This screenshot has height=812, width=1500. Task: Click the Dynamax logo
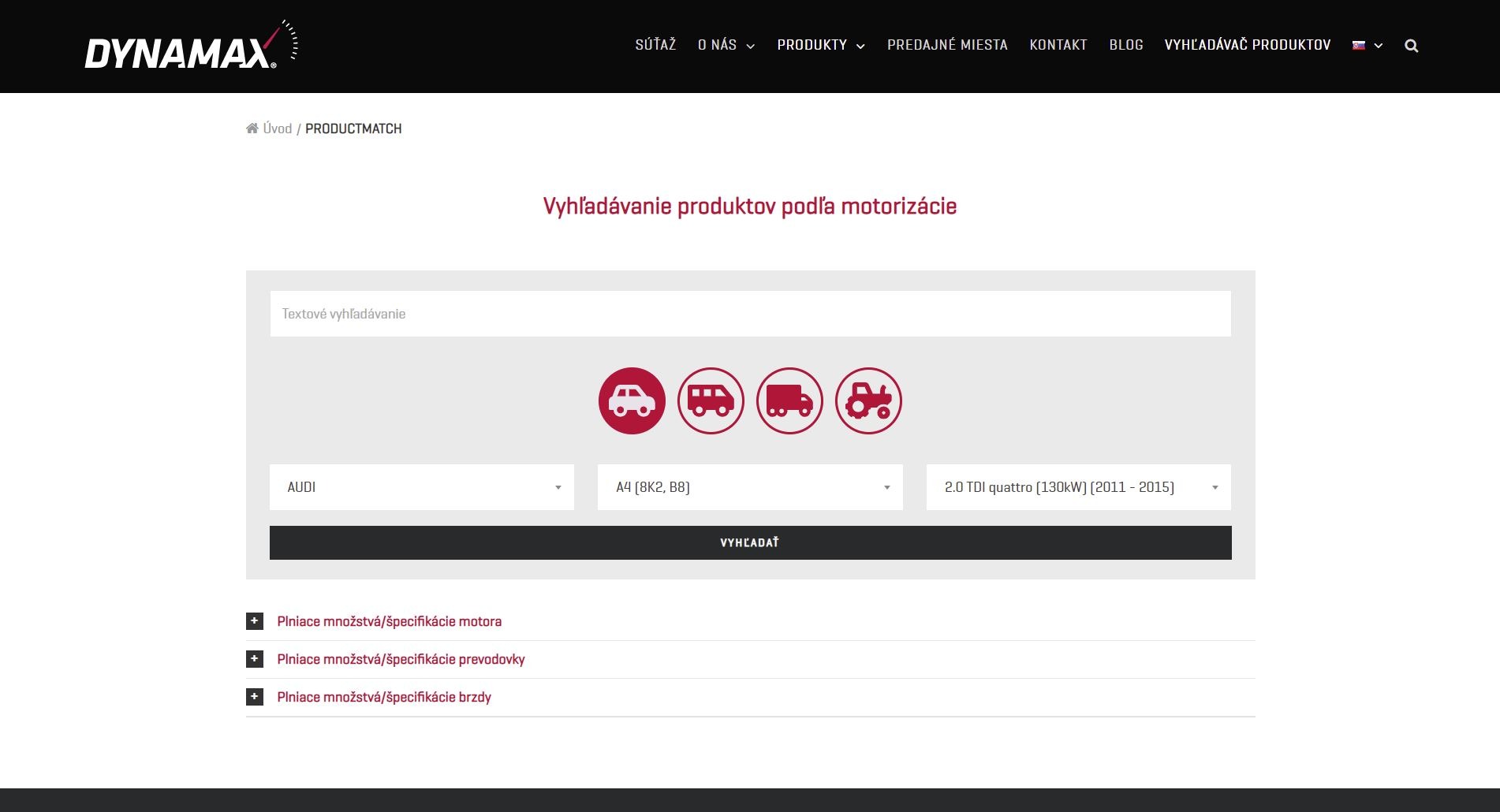click(x=191, y=47)
